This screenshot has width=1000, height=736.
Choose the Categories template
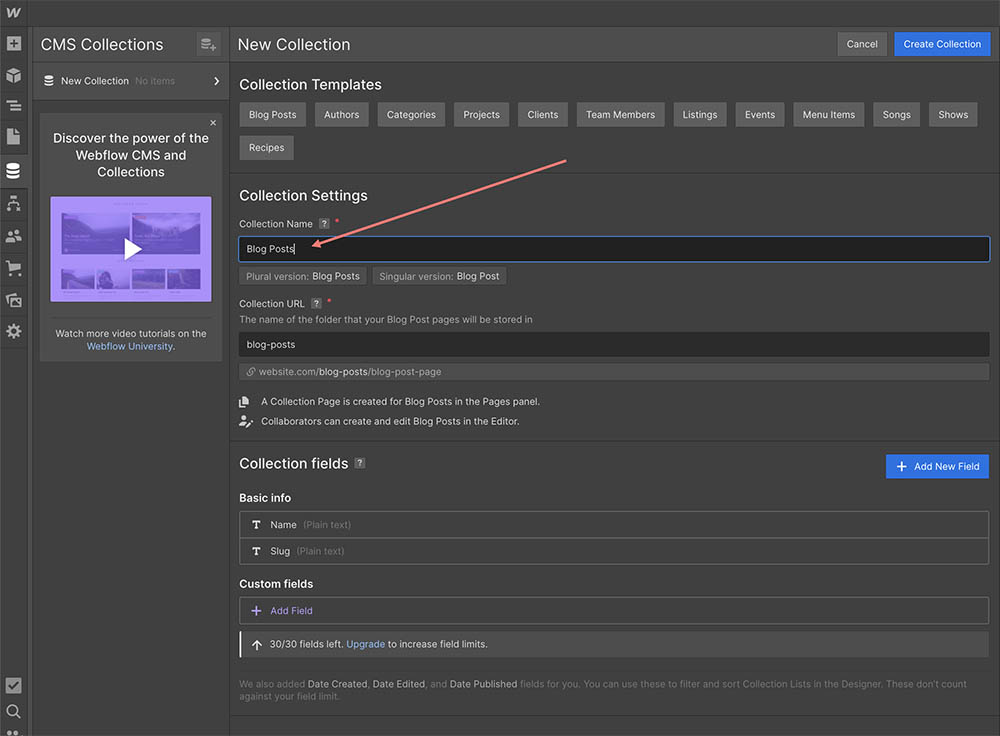click(x=411, y=115)
